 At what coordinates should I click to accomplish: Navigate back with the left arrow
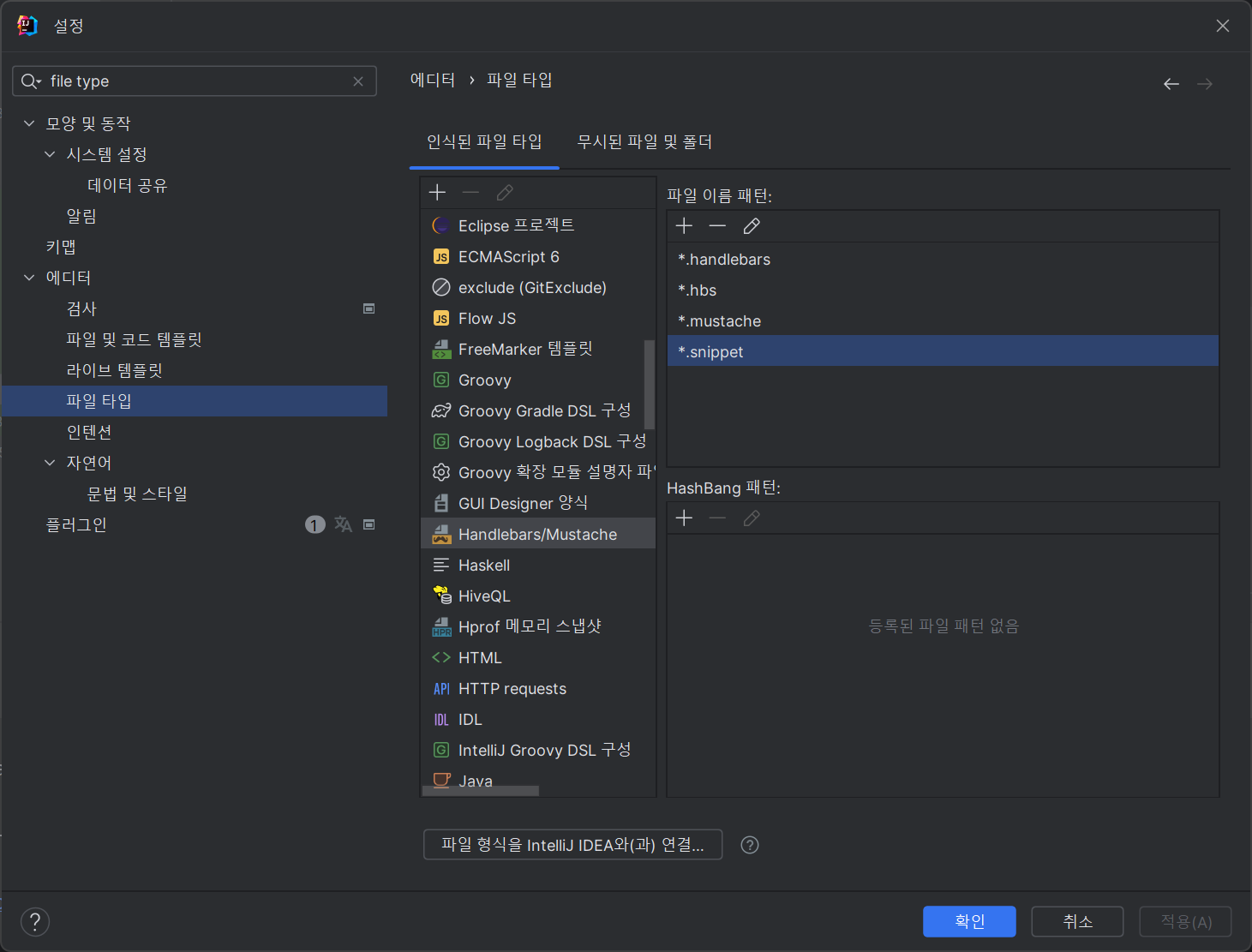pos(1171,84)
